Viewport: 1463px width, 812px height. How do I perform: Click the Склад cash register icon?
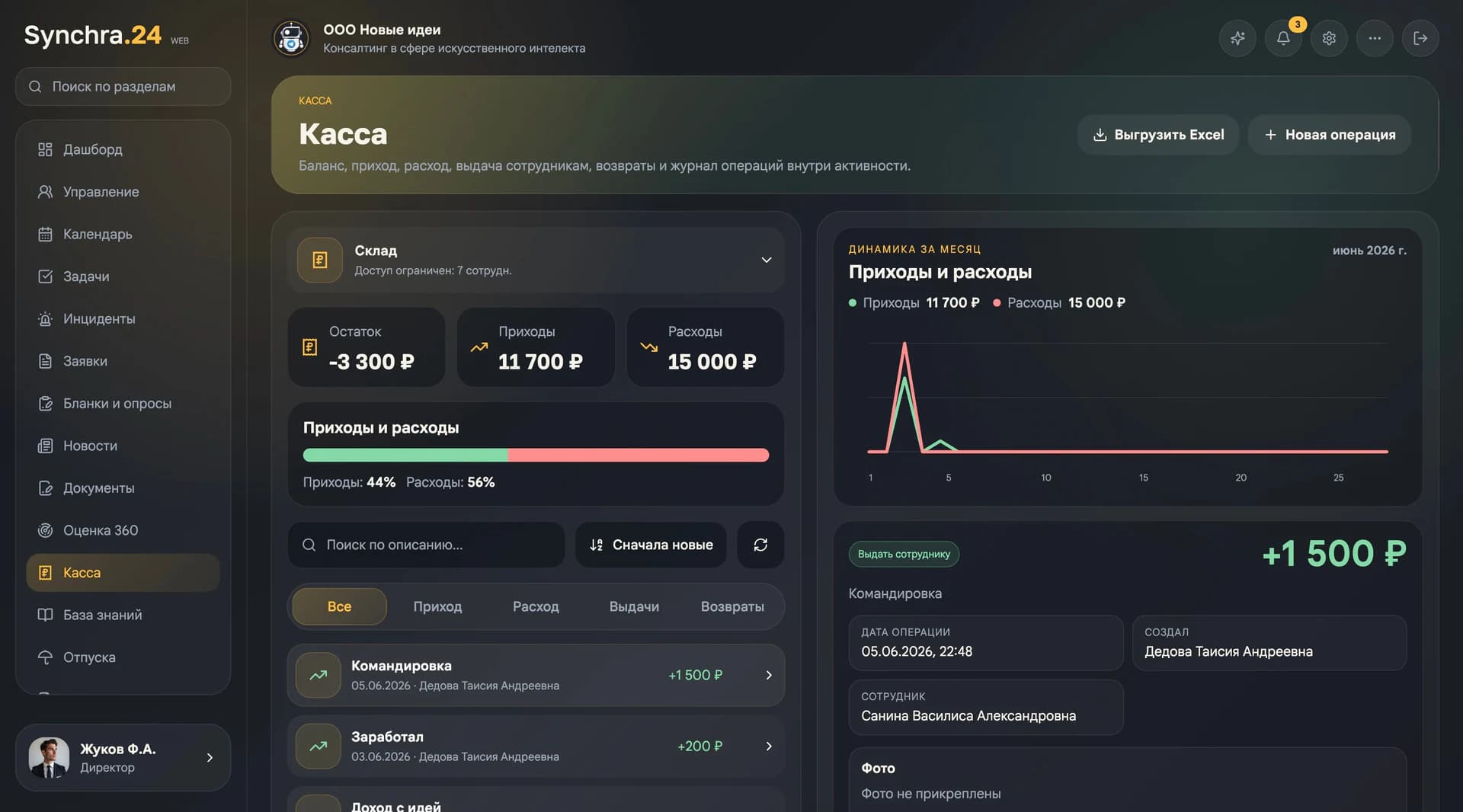(x=320, y=261)
